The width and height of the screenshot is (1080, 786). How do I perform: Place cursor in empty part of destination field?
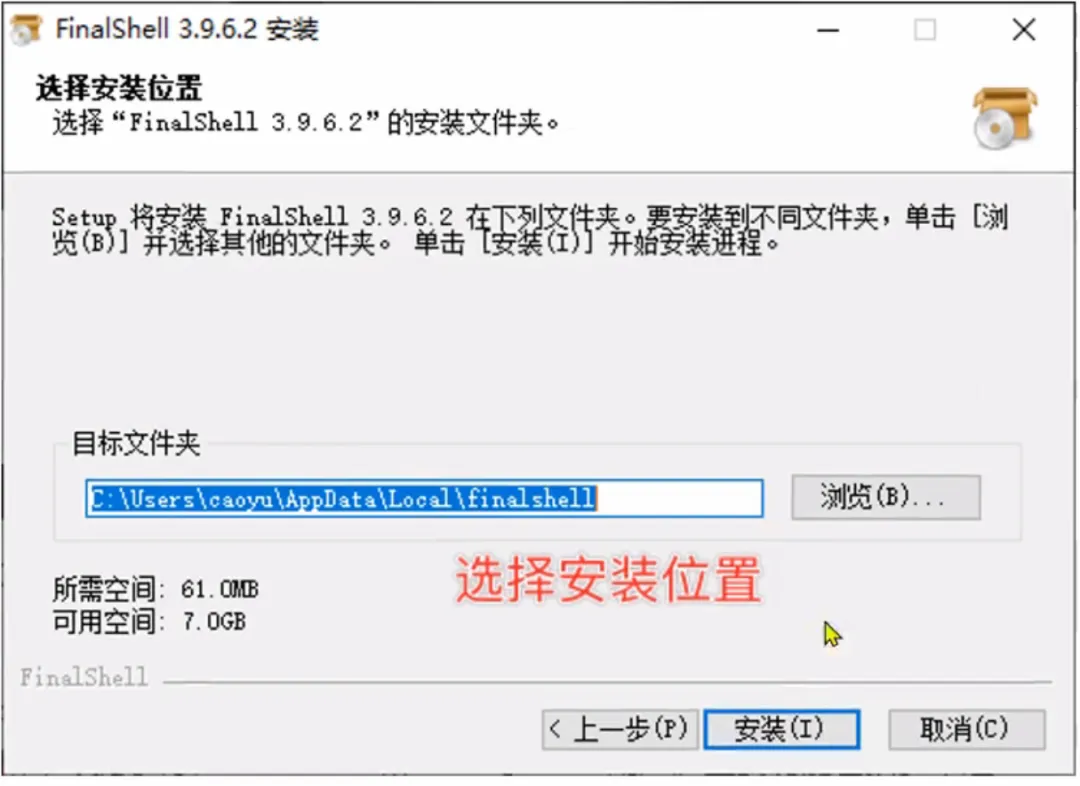point(678,498)
